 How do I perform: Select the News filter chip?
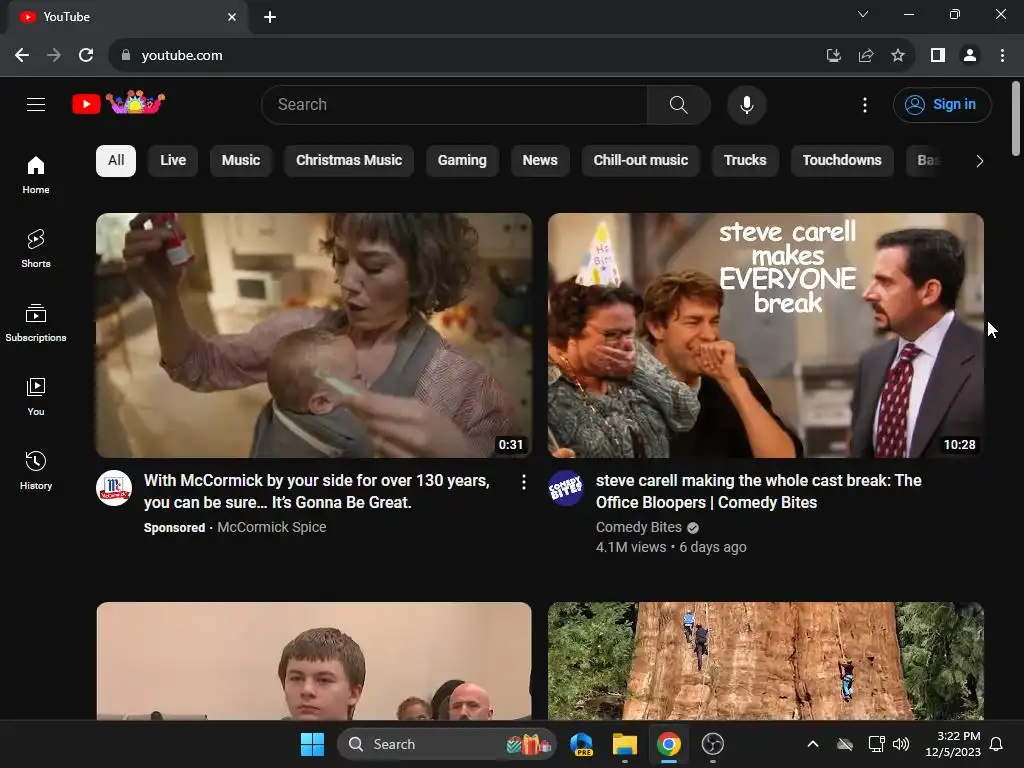click(539, 161)
